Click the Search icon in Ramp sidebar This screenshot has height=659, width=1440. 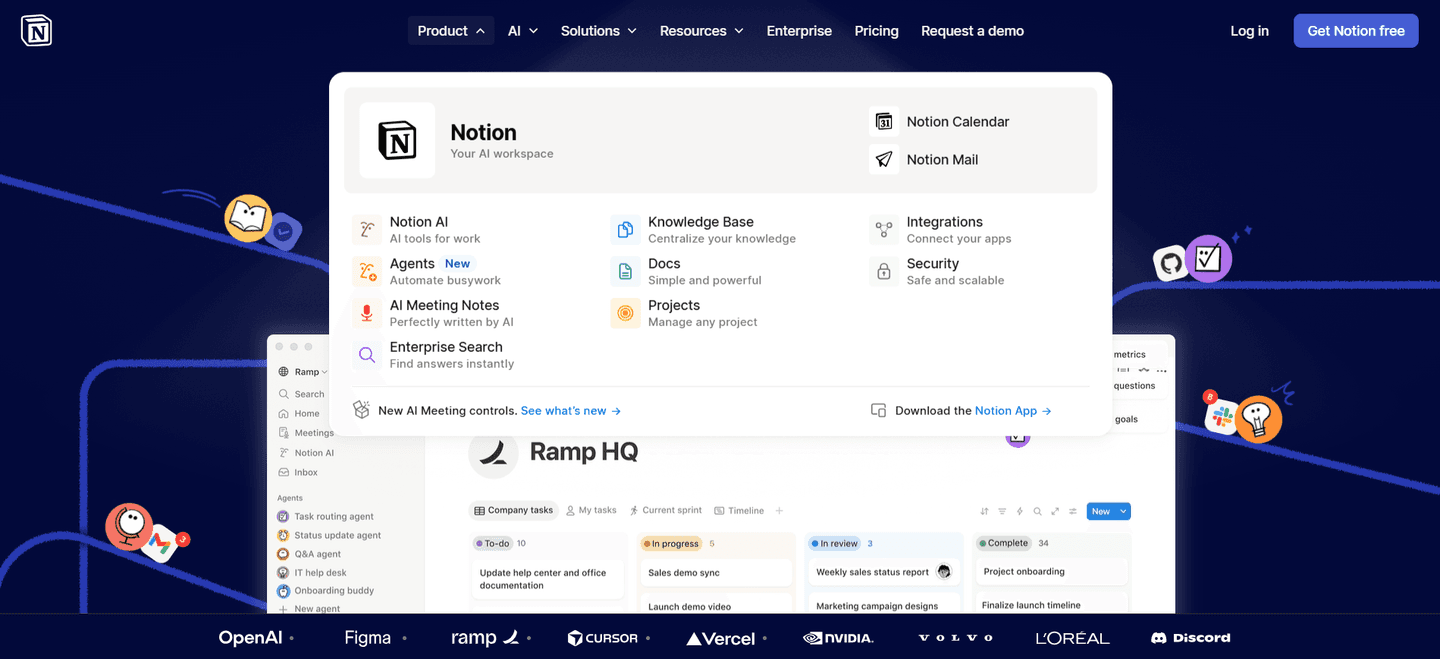[284, 394]
